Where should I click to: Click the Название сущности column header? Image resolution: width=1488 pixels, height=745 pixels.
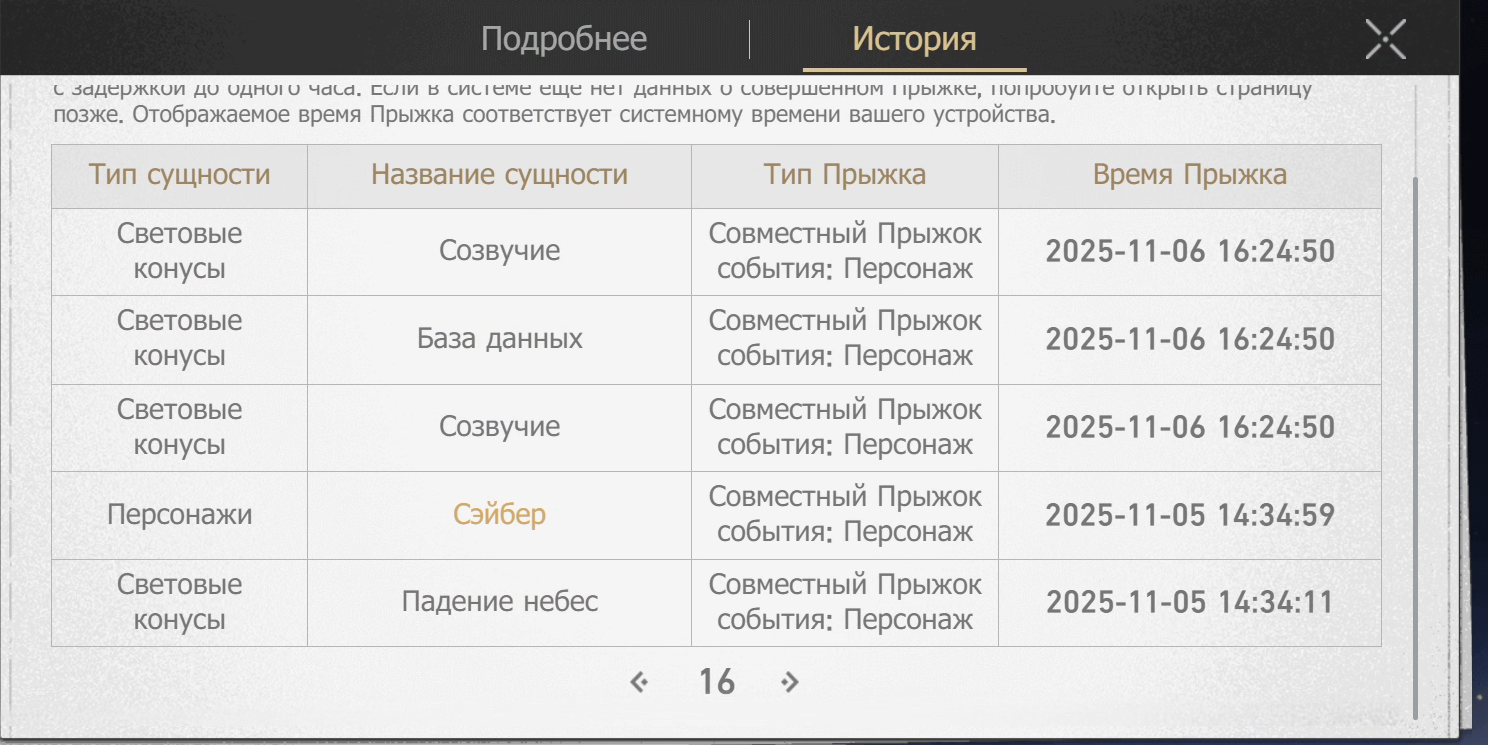(499, 175)
